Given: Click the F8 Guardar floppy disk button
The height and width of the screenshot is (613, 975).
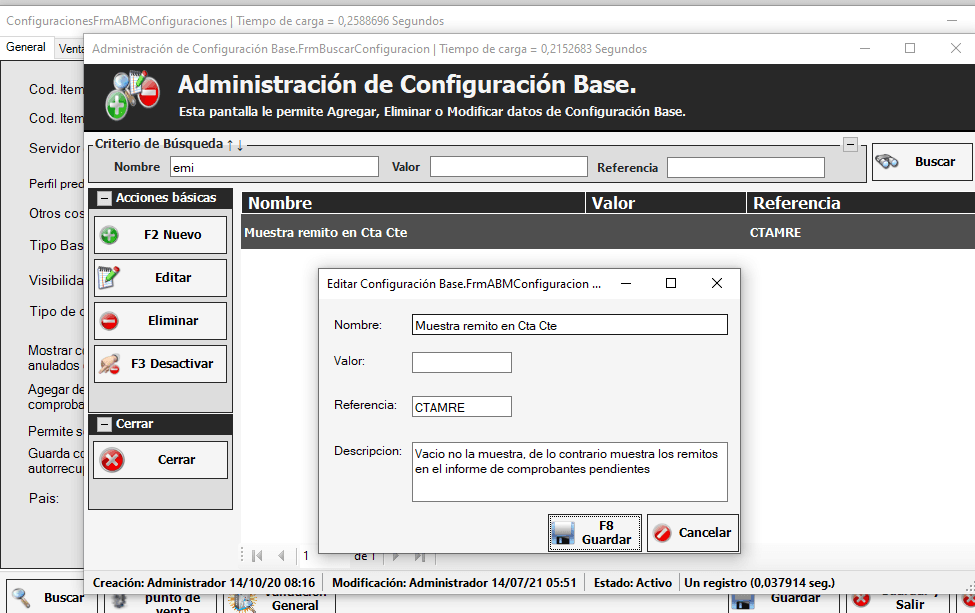Looking at the screenshot, I should (x=594, y=532).
